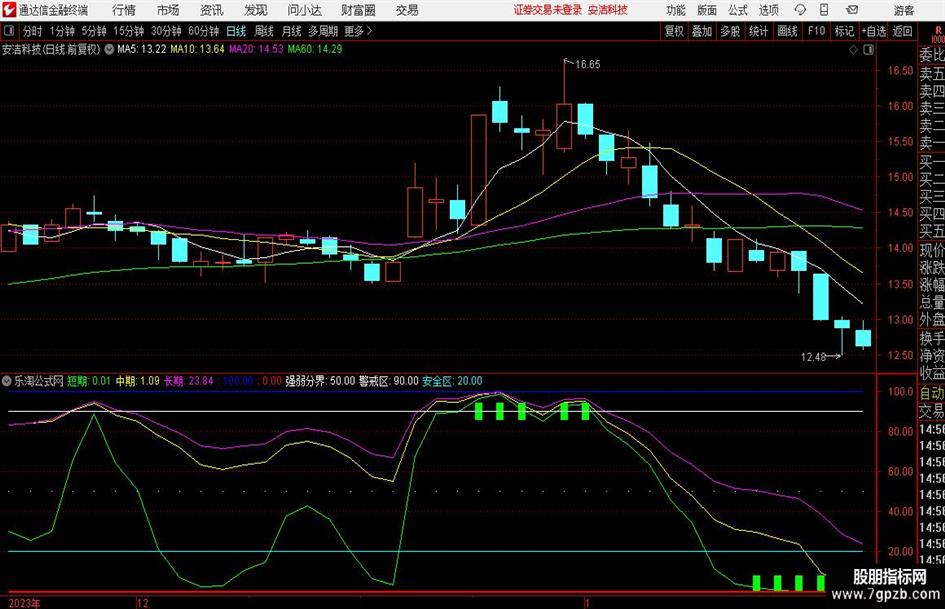Expand the 乐淘公式网 indicator dropdown arrow
The image size is (945, 609).
tap(7, 381)
